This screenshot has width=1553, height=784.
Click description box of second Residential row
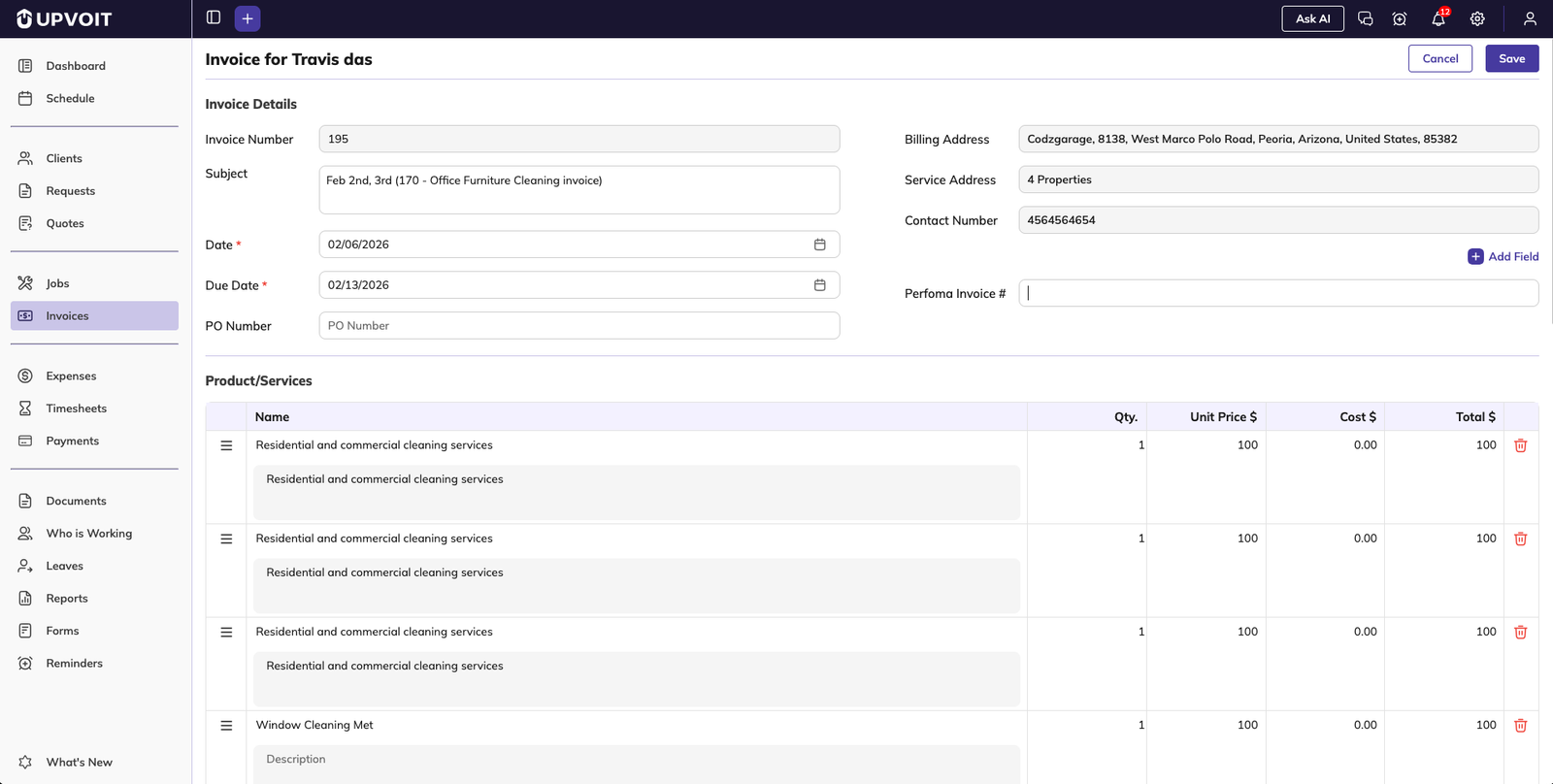click(x=637, y=586)
